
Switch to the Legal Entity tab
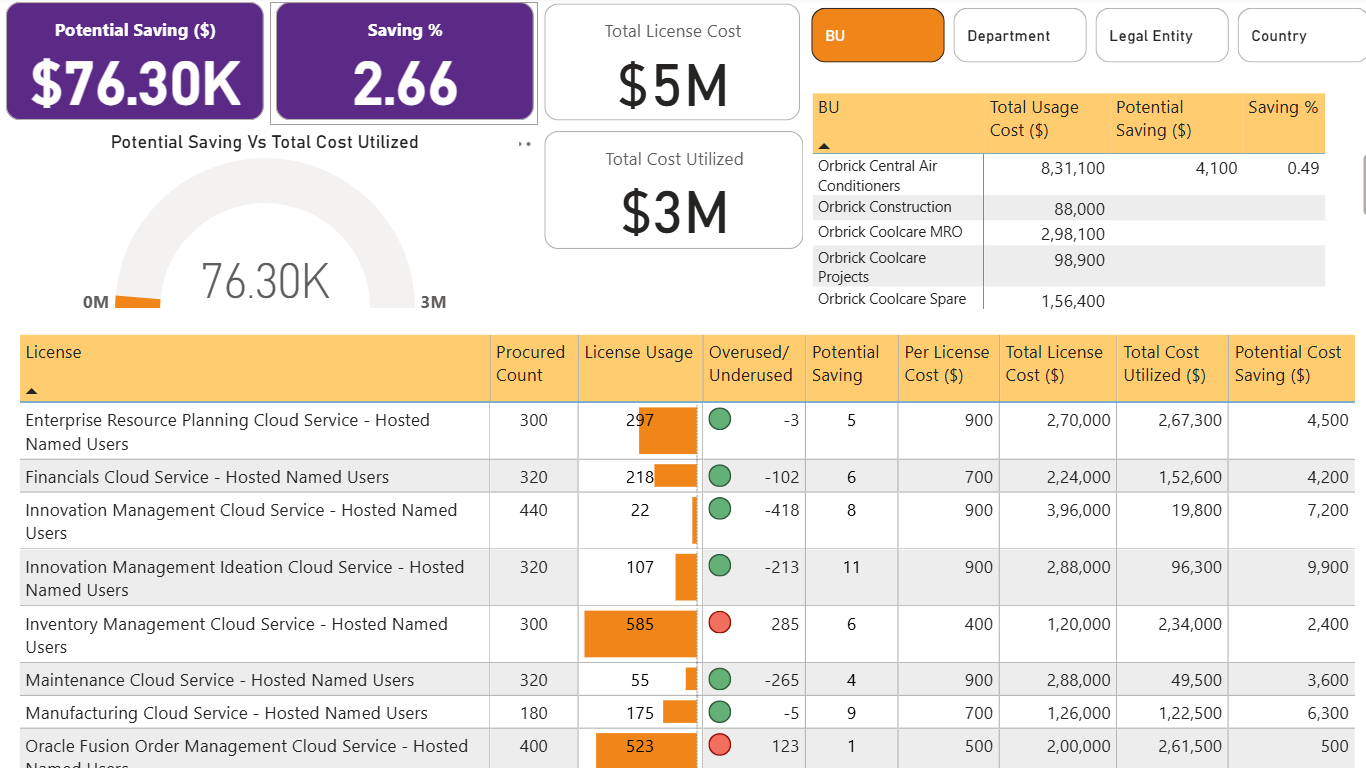click(1162, 35)
